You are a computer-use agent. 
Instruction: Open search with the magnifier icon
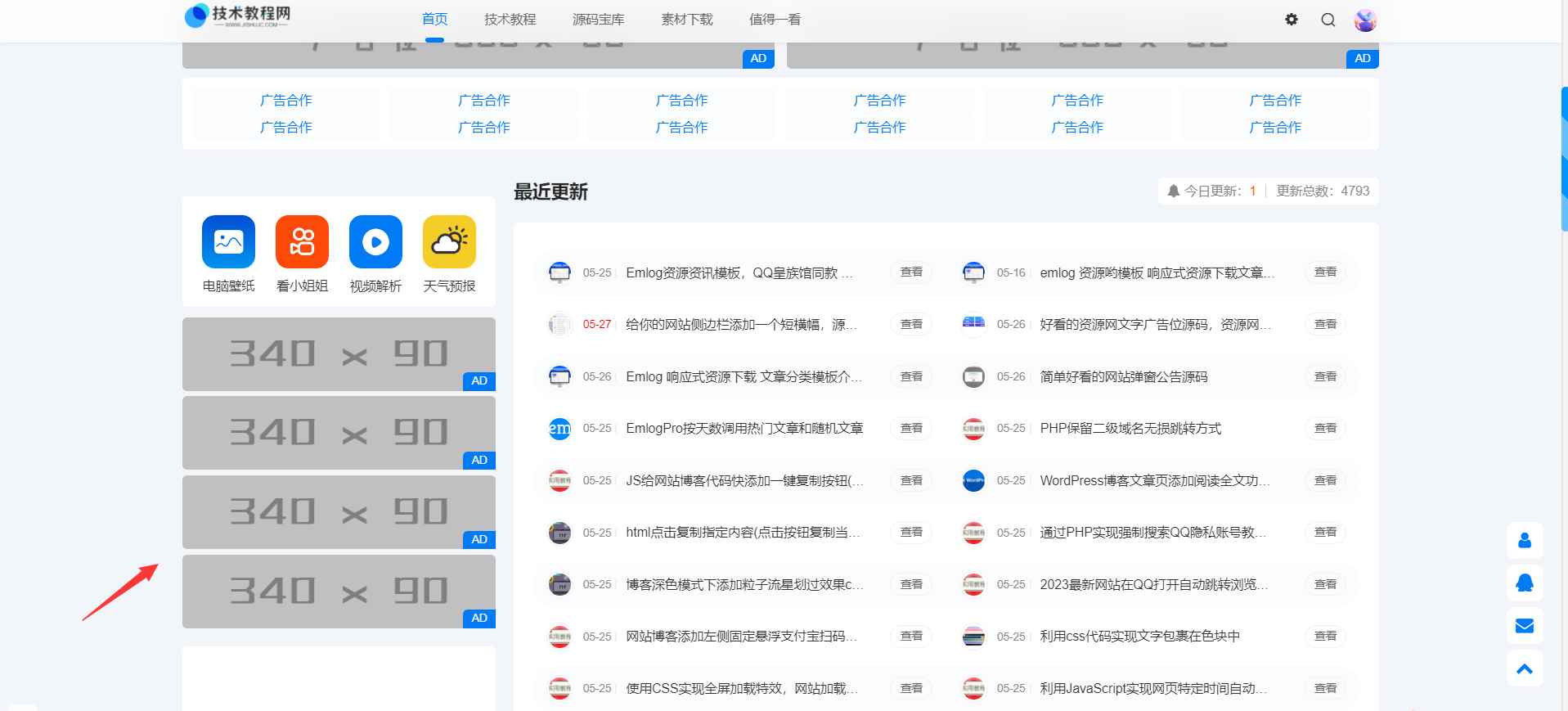1328,20
